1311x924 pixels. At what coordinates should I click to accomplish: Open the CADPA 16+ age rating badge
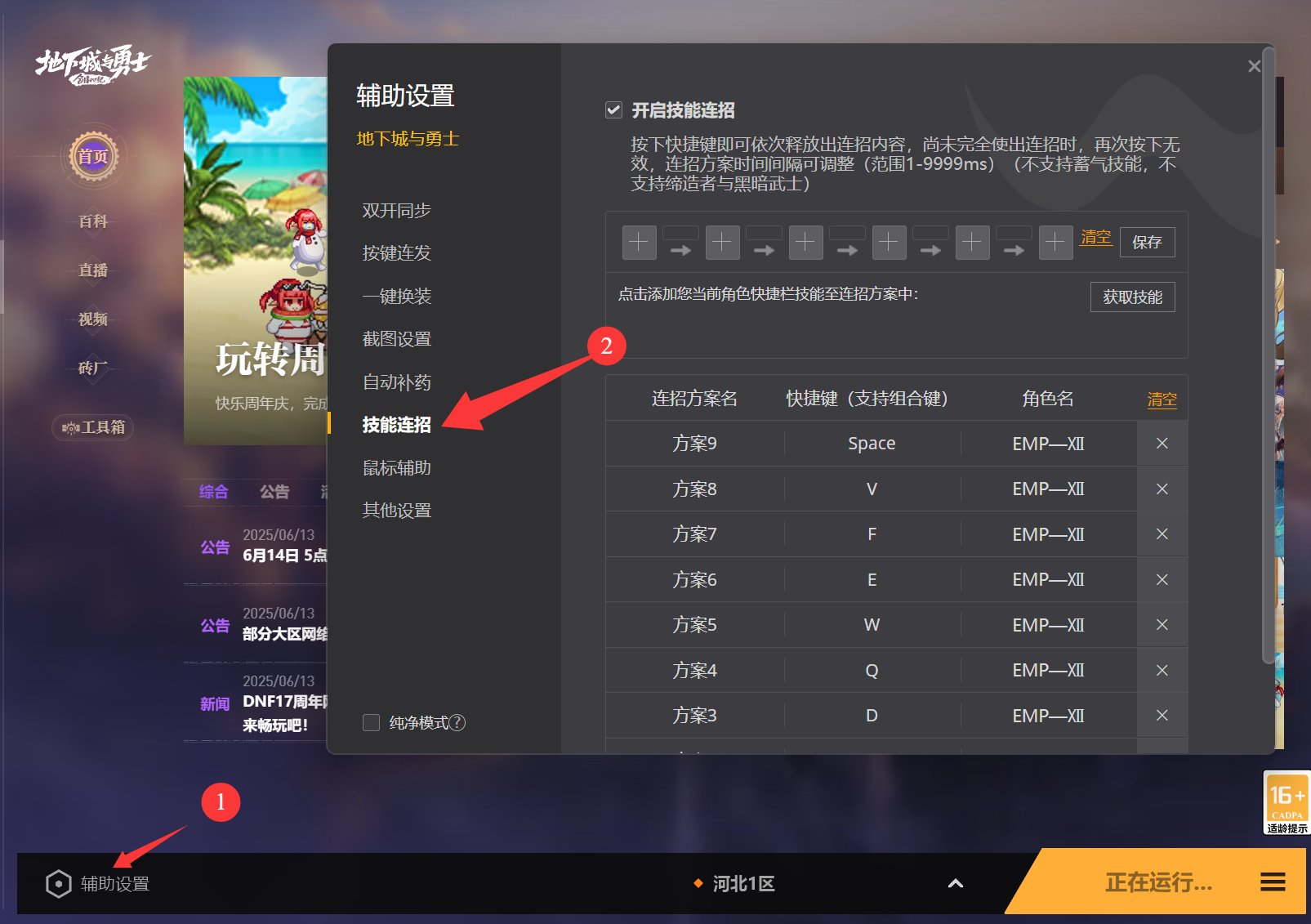(x=1286, y=802)
